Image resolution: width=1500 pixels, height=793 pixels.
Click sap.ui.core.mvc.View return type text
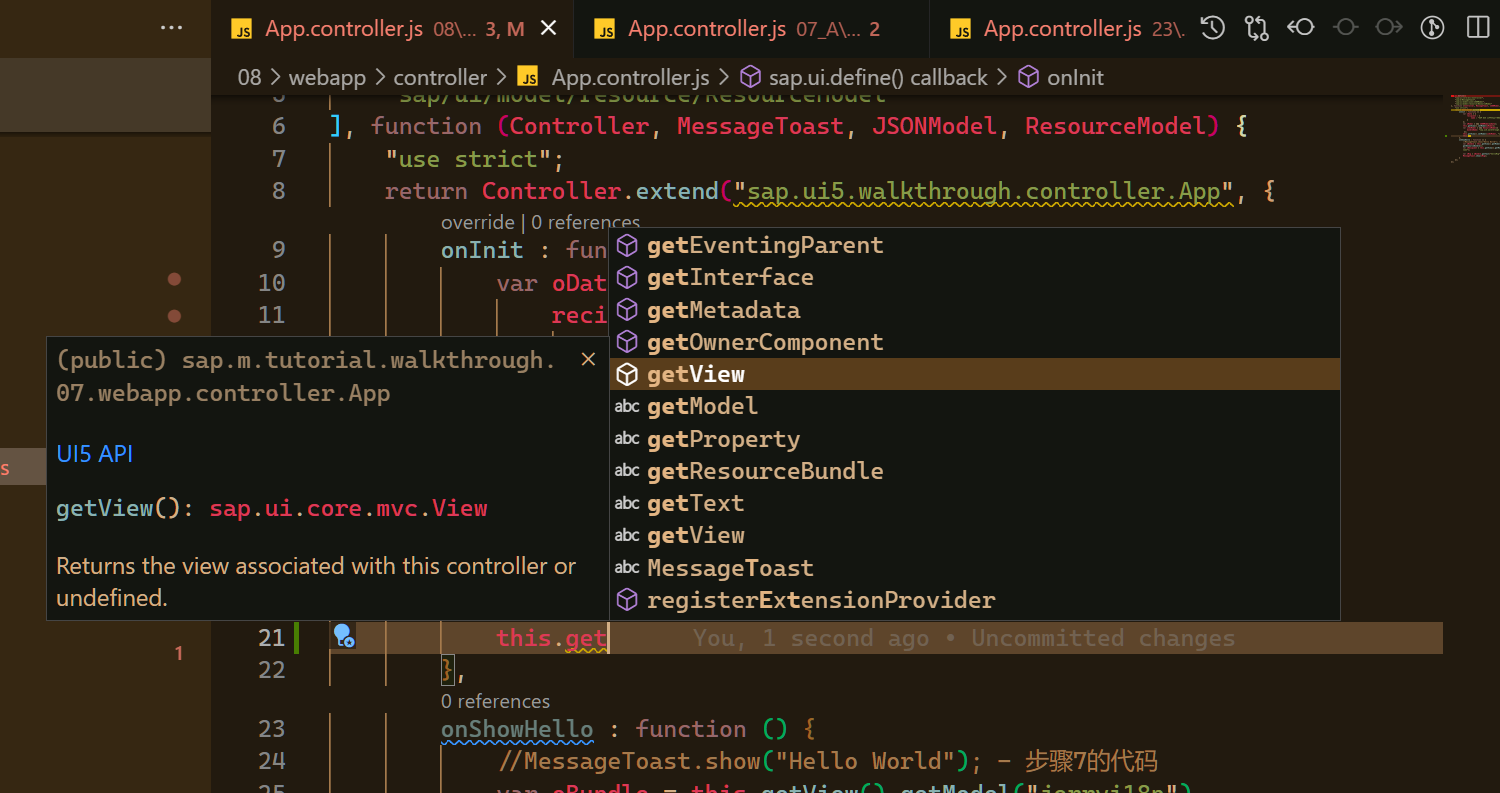[349, 508]
